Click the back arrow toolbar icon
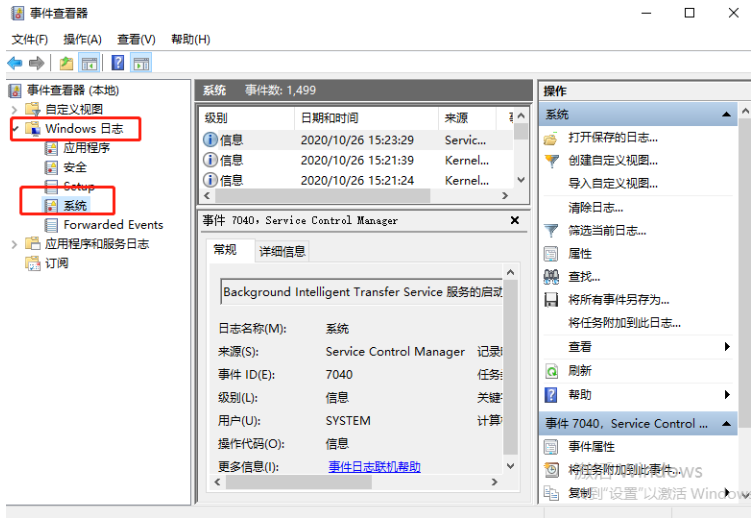The width and height of the screenshot is (752, 518). (x=15, y=63)
